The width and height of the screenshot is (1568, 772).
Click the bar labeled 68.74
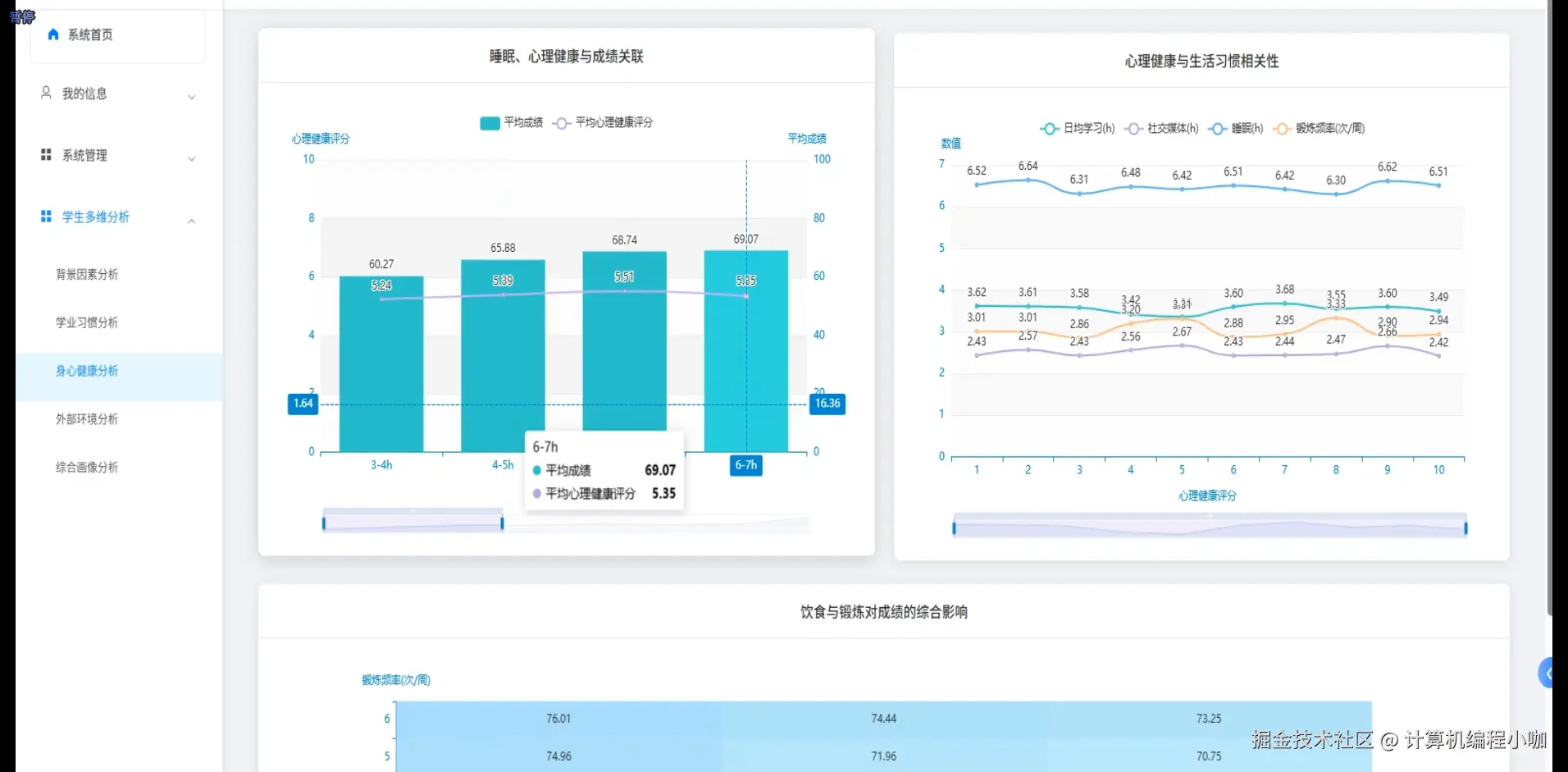click(624, 341)
